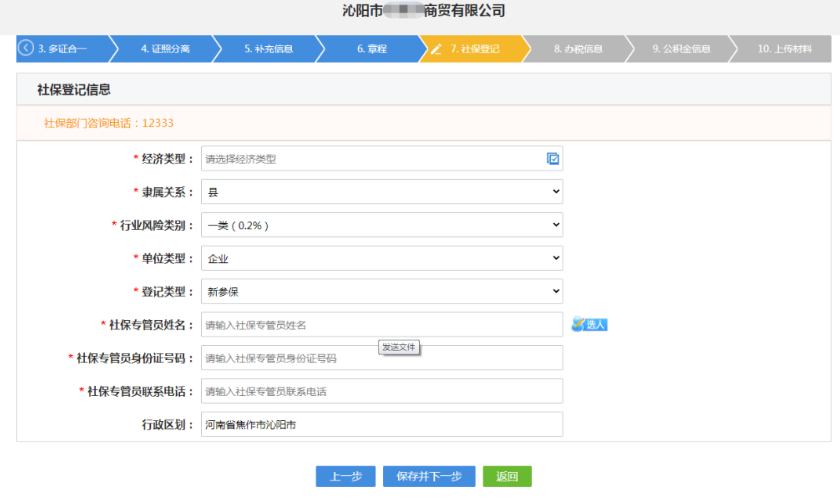Image resolution: width=840 pixels, height=500 pixels.
Task: Click the green 返回 button
Action: [x=507, y=477]
